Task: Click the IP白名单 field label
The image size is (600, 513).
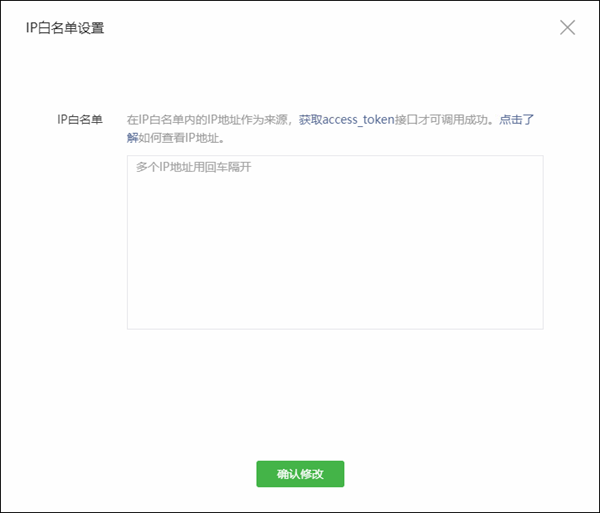Action: tap(80, 120)
